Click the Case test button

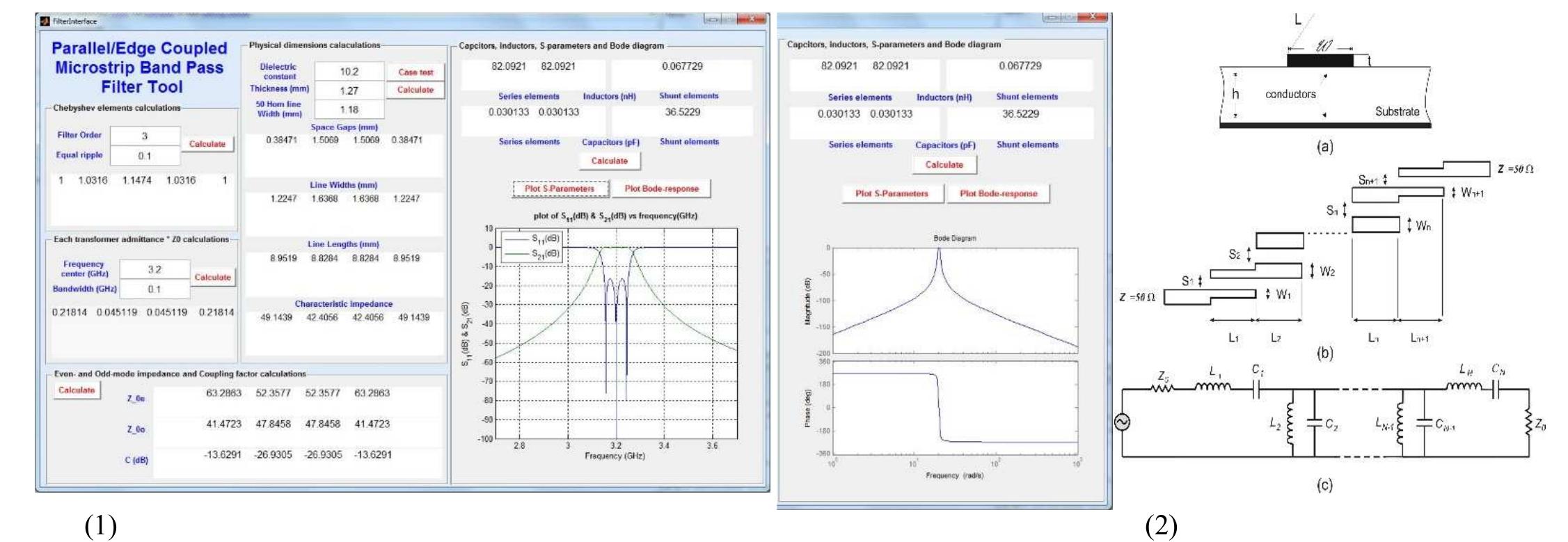pyautogui.click(x=415, y=72)
